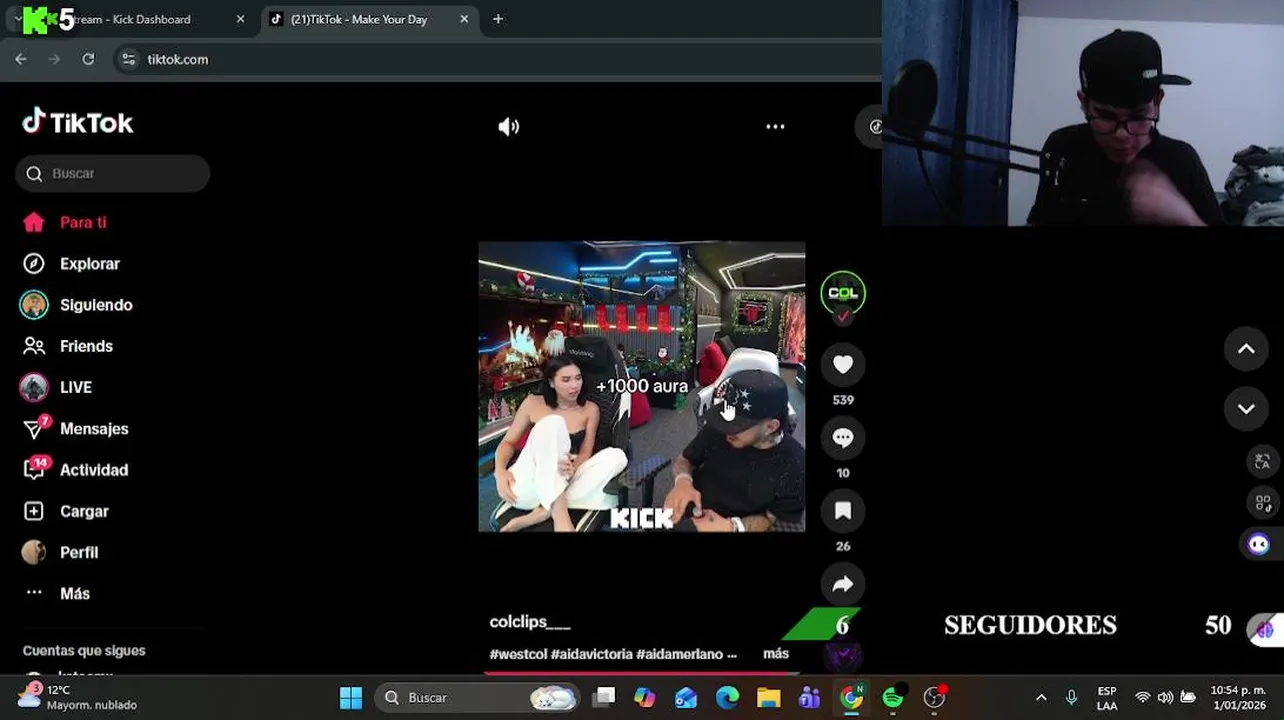This screenshot has height=720, width=1284.
Task: Open File Explorer from the taskbar
Action: (768, 698)
